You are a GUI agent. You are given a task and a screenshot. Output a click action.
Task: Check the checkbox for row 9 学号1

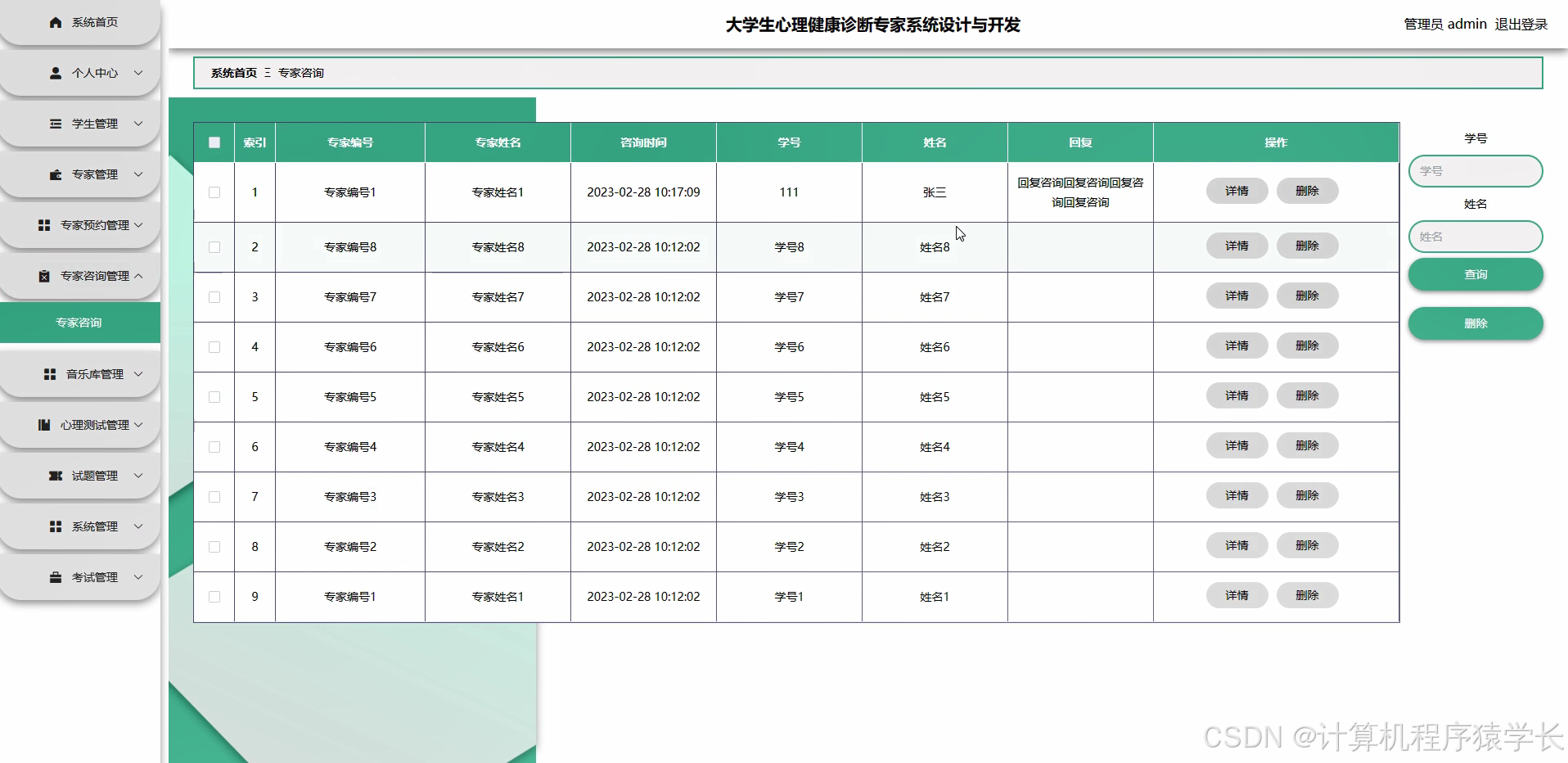click(214, 597)
